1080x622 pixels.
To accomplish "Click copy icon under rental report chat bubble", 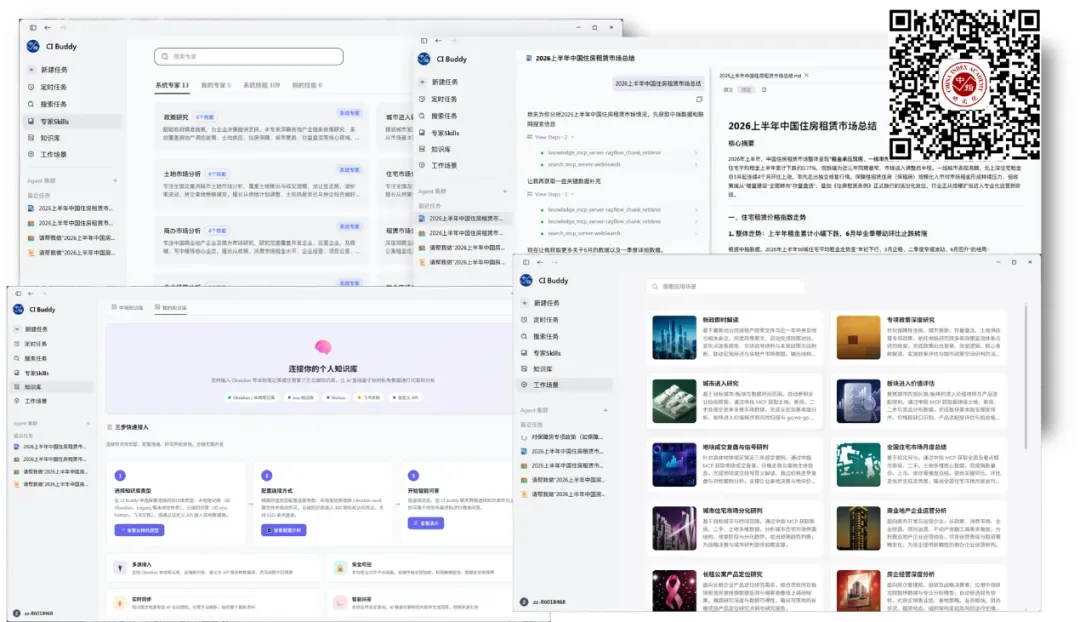I will click(699, 99).
